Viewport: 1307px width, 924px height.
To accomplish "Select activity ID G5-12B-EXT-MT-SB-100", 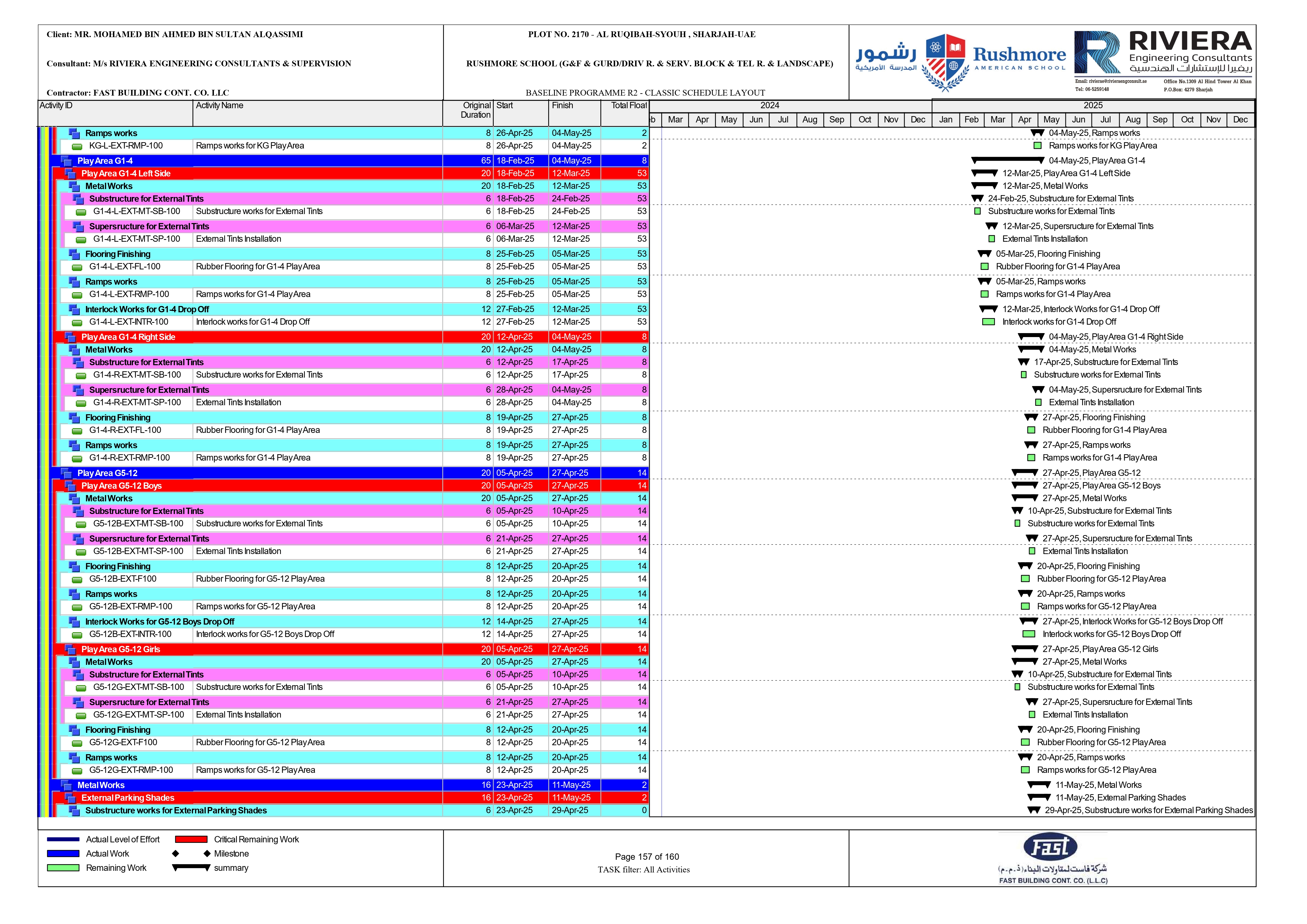I will coord(138,524).
